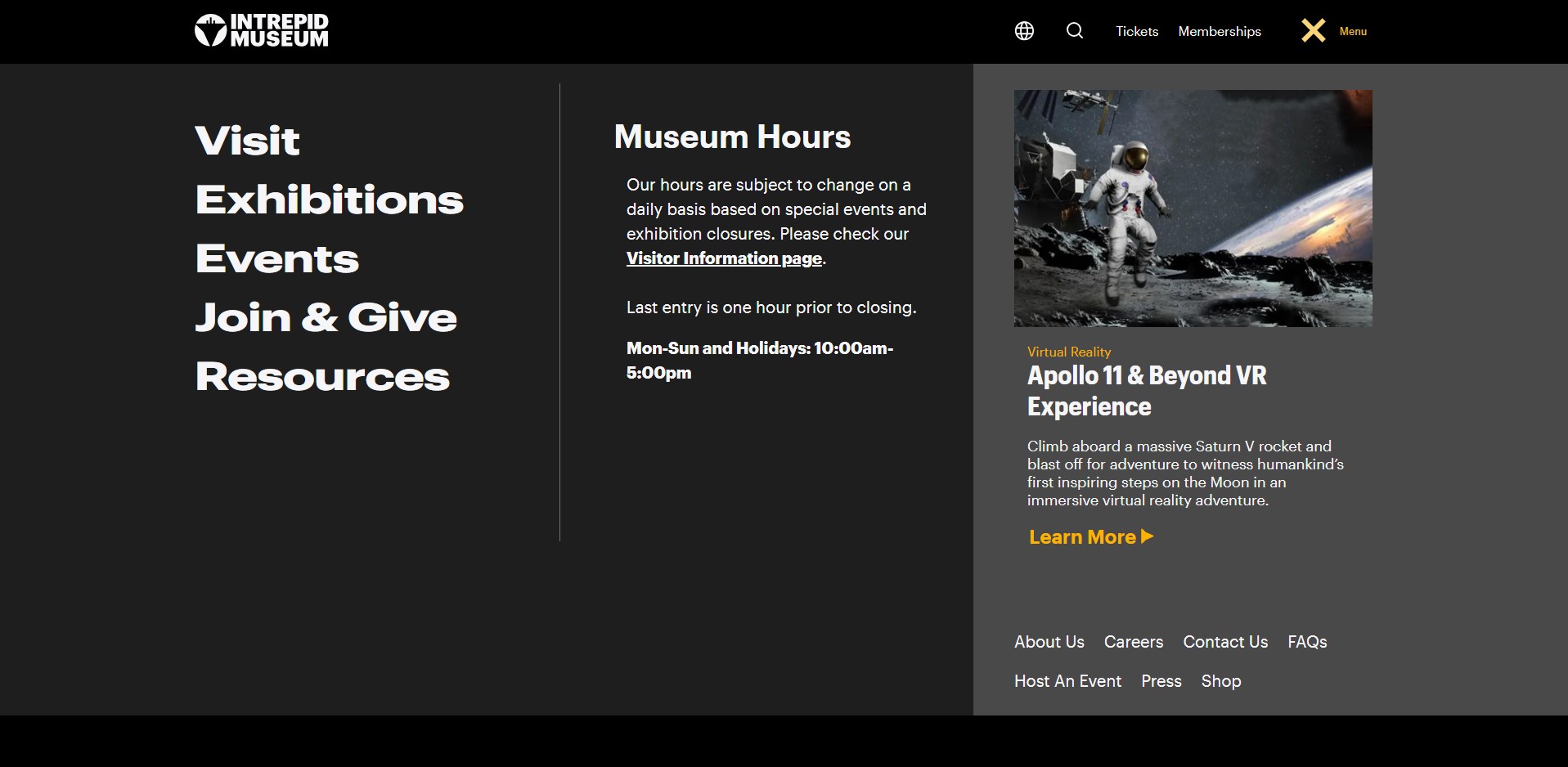This screenshot has width=1568, height=767.
Task: Open the Shop link
Action: click(x=1221, y=681)
